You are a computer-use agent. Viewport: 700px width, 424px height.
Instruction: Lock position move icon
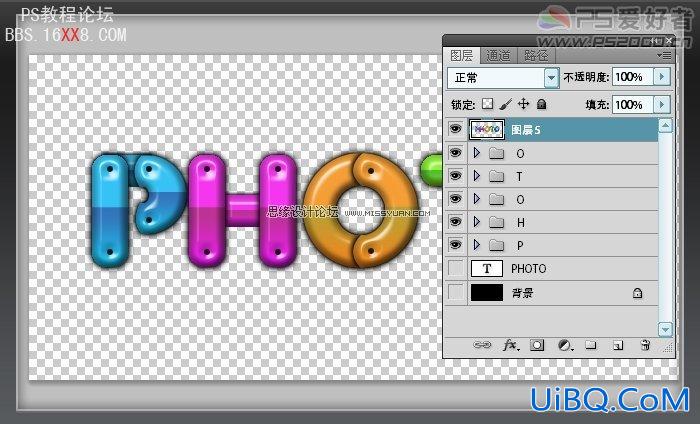tap(523, 104)
